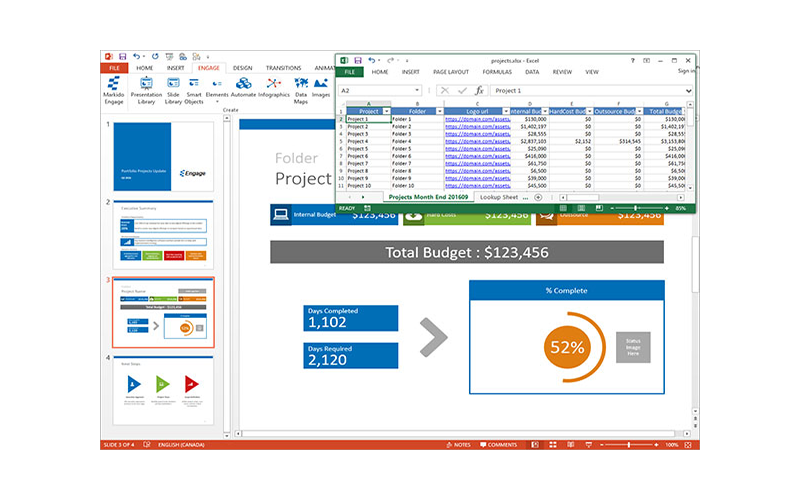The image size is (800, 500).
Task: Select slide 1 thumbnail Portfolio Projects Update
Action: click(163, 157)
